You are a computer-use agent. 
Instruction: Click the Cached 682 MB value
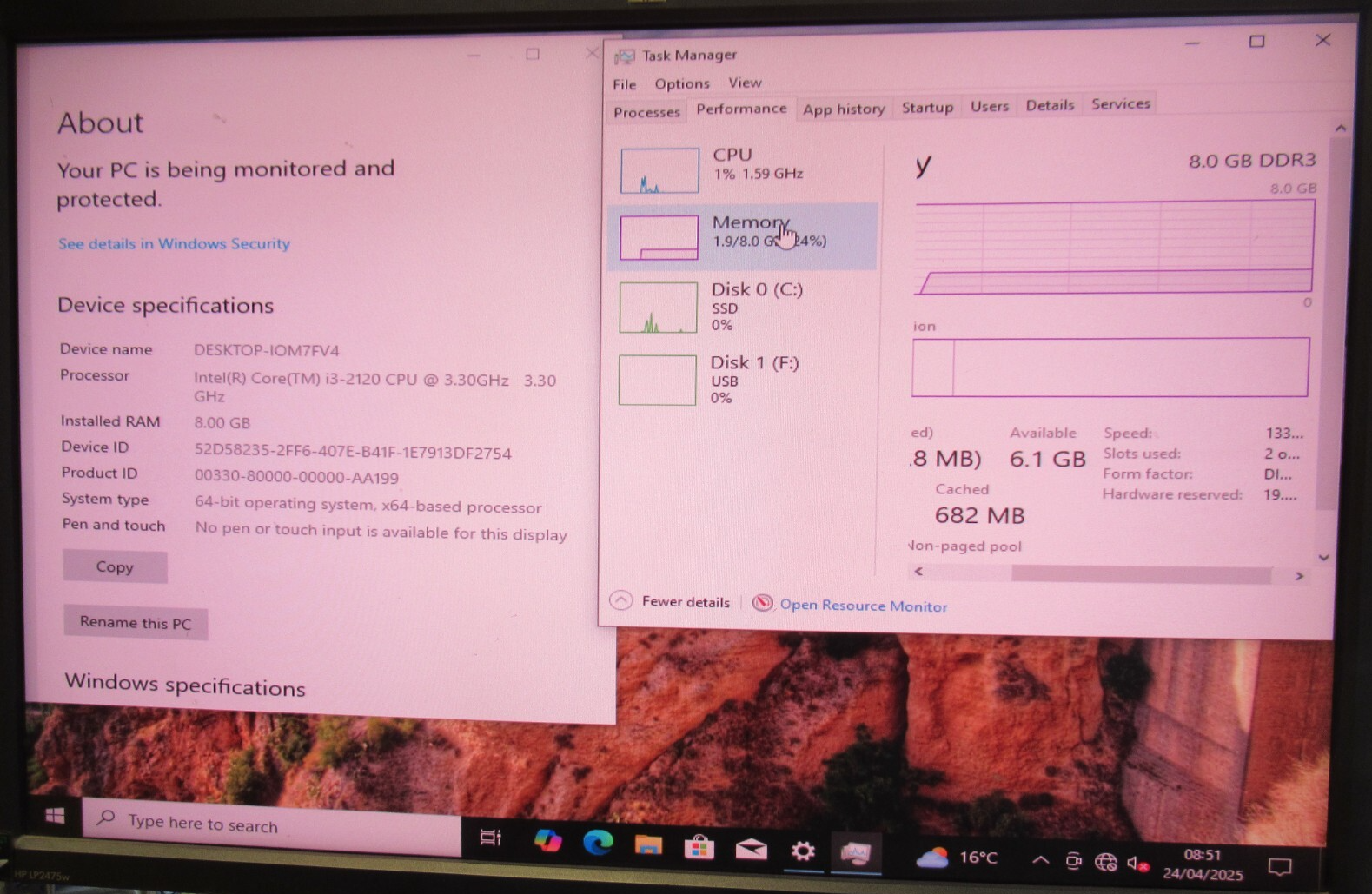tap(979, 515)
